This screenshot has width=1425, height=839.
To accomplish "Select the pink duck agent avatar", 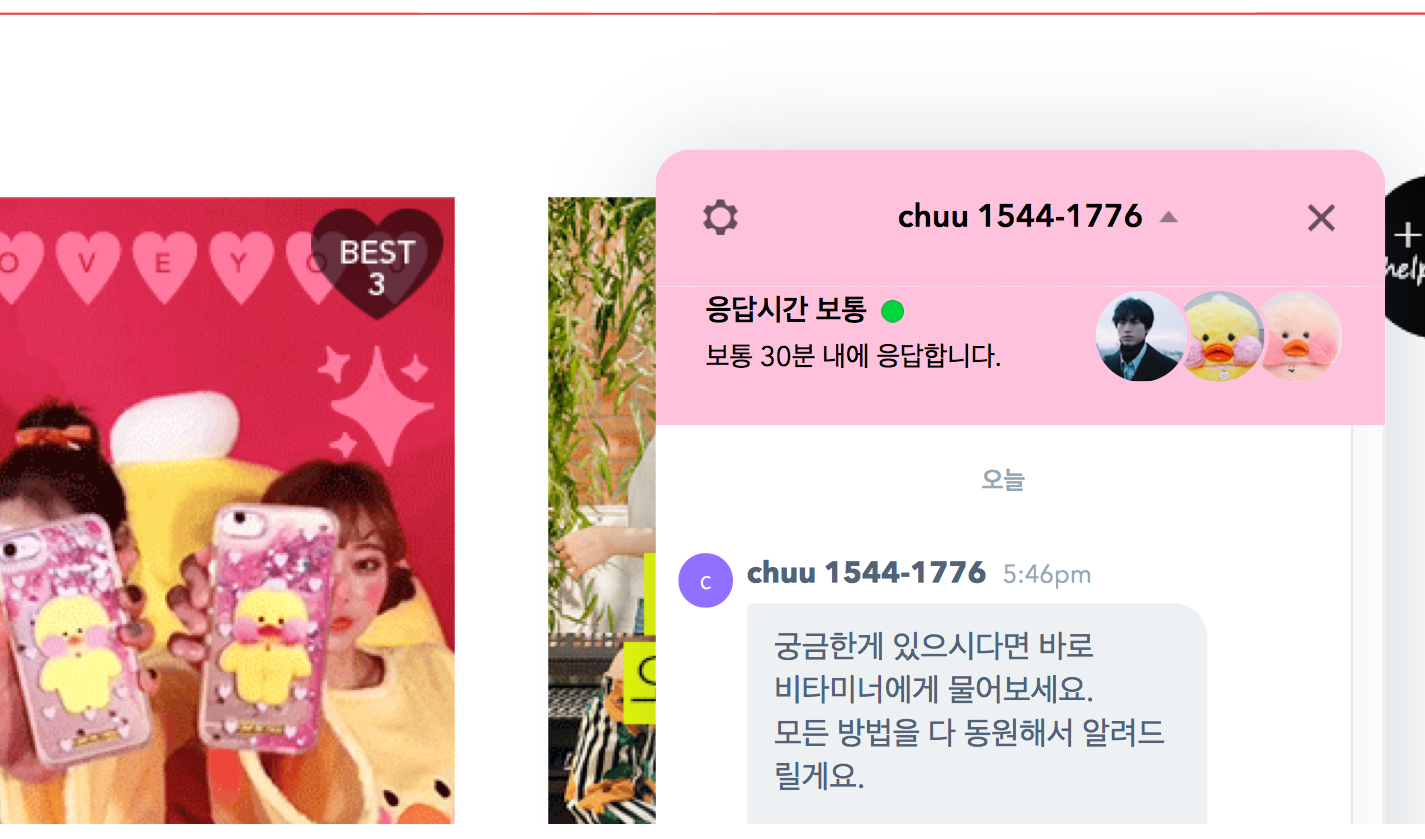I will (1300, 337).
